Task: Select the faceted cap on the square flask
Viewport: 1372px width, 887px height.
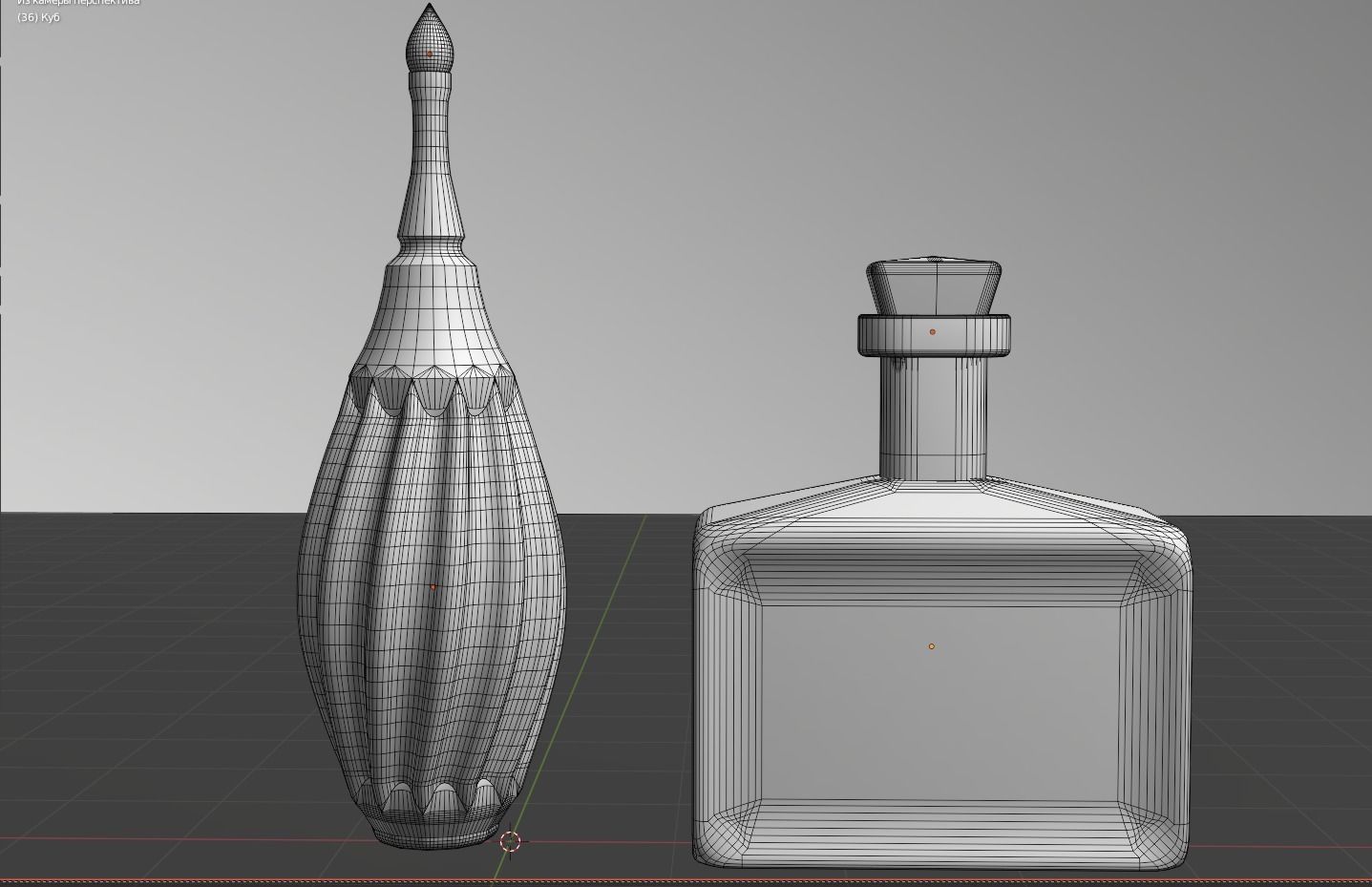Action: point(934,285)
